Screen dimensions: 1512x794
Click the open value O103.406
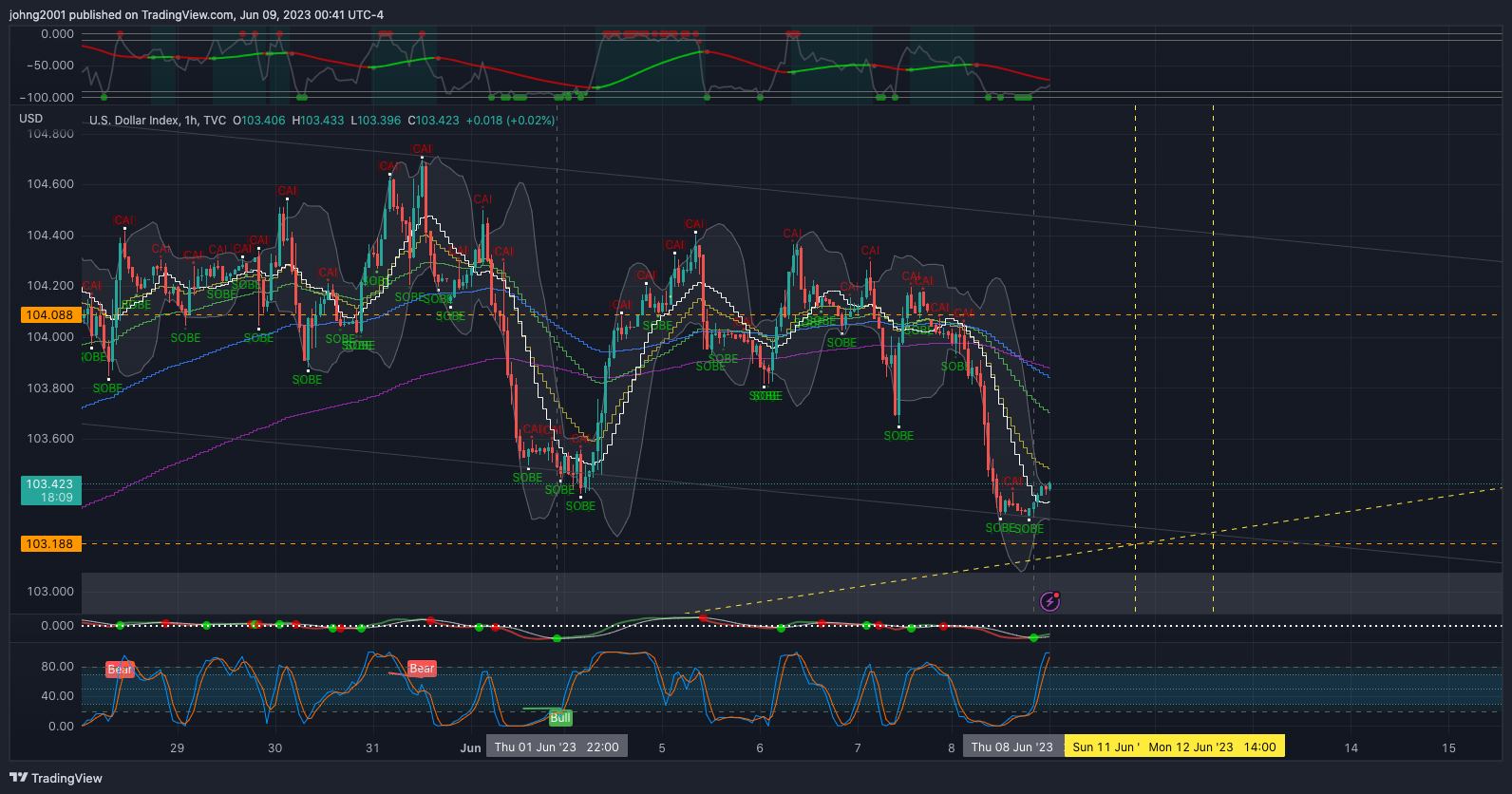click(259, 121)
